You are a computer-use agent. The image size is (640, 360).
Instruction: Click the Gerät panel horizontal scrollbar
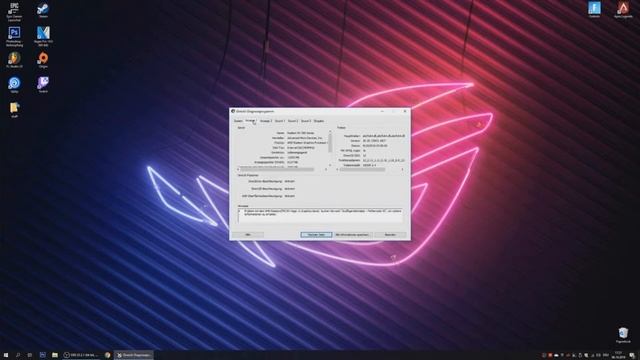[x=282, y=169]
